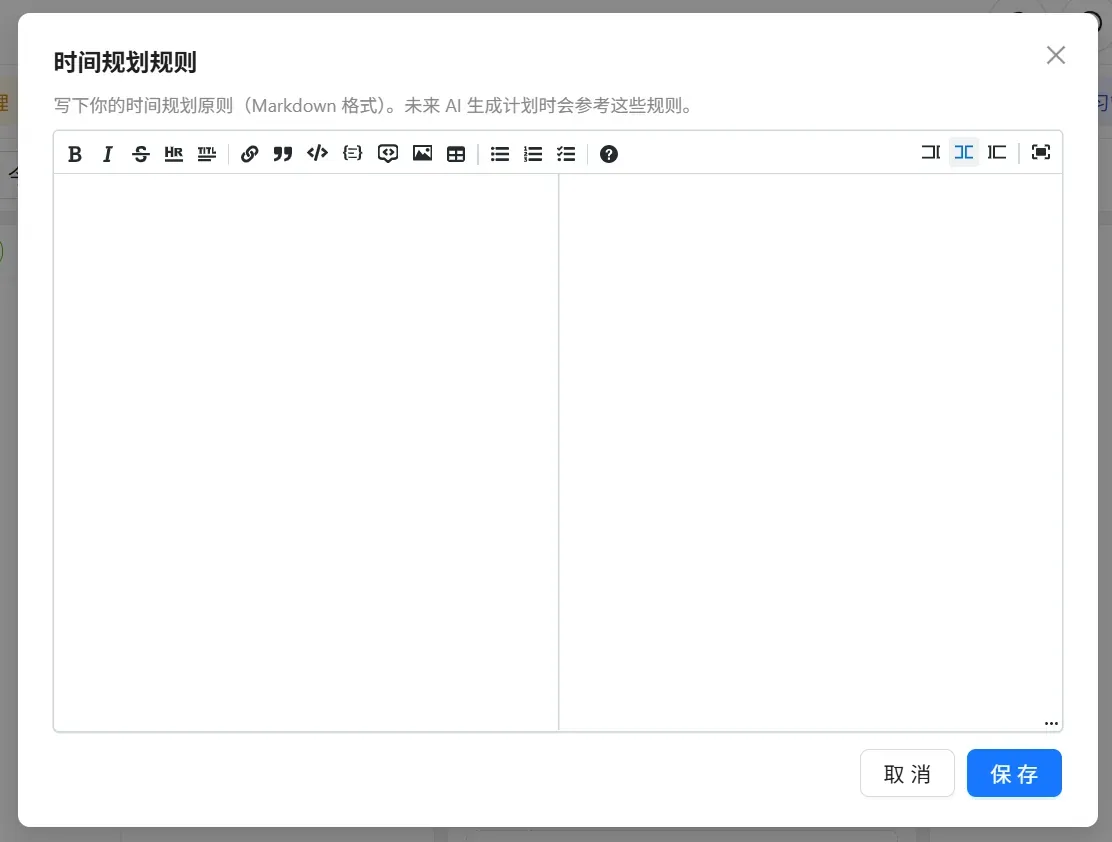
Task: Toggle fullscreen mode for the editor
Action: 1040,153
